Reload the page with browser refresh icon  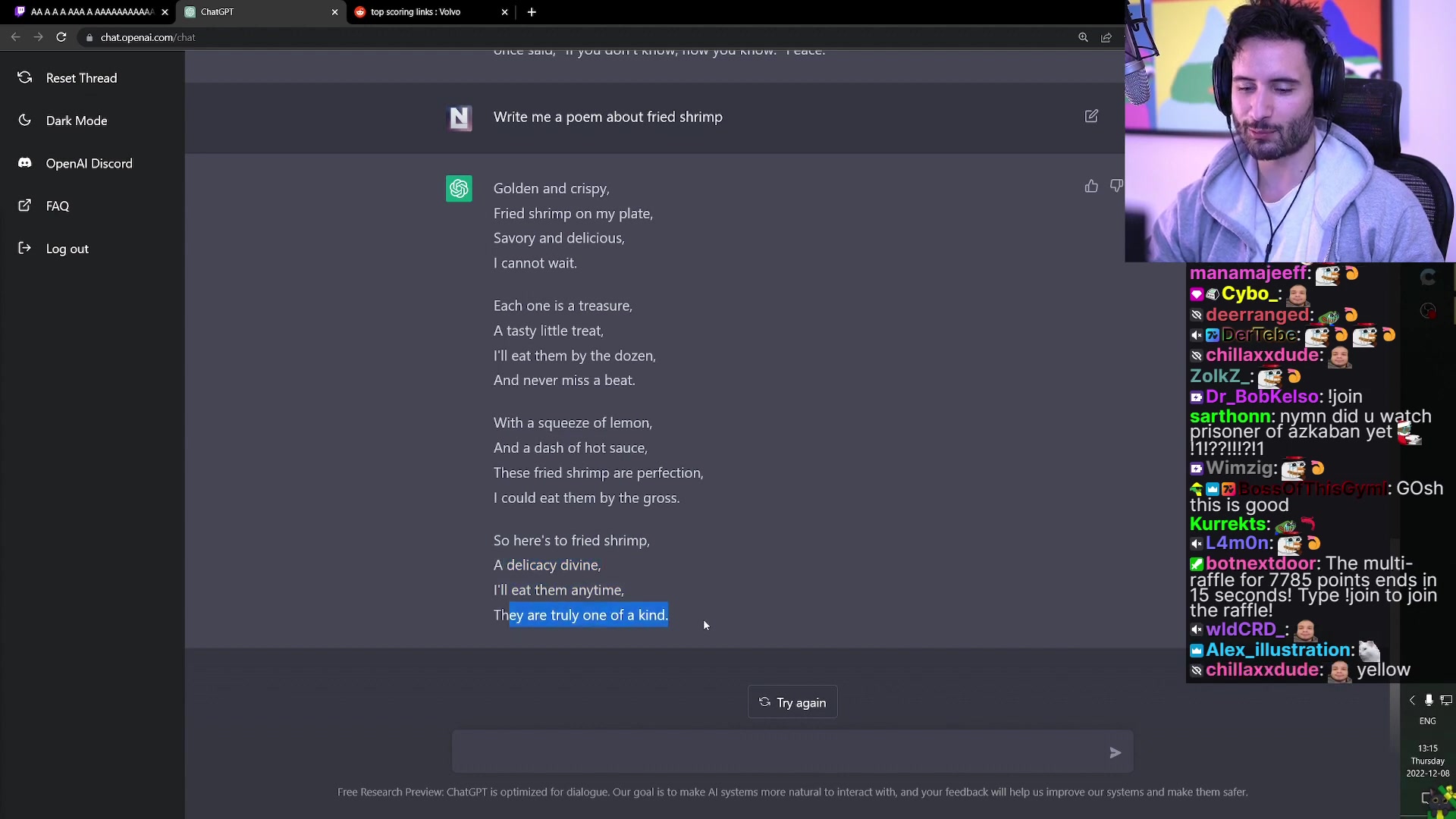tap(61, 37)
